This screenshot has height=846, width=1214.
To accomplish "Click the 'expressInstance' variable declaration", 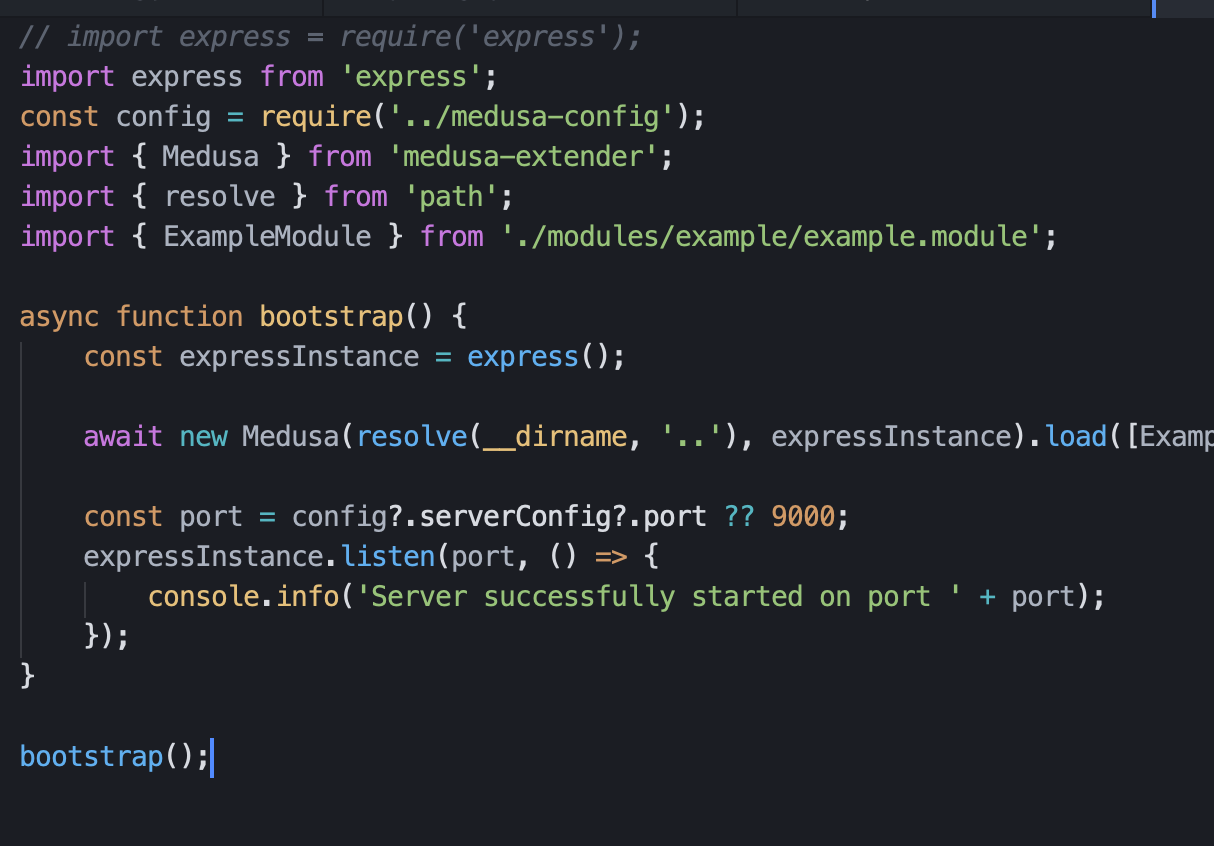I will [298, 356].
